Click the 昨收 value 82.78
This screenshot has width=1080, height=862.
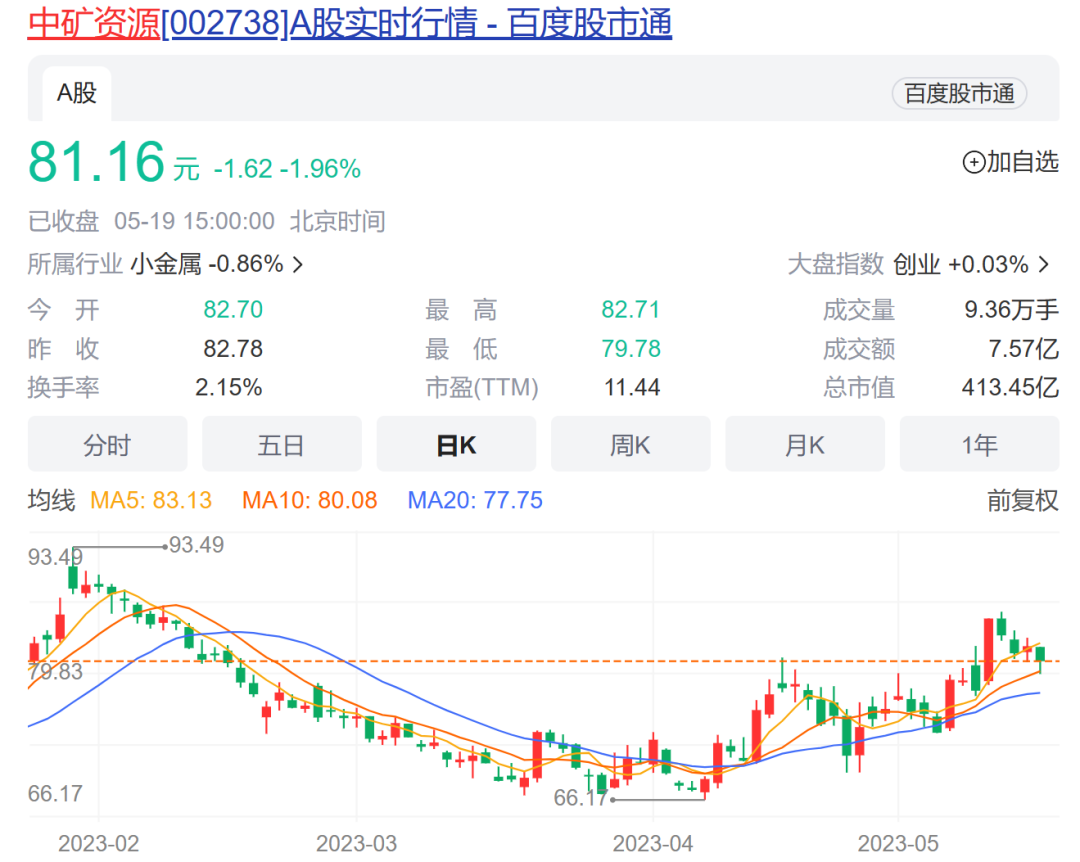(233, 349)
